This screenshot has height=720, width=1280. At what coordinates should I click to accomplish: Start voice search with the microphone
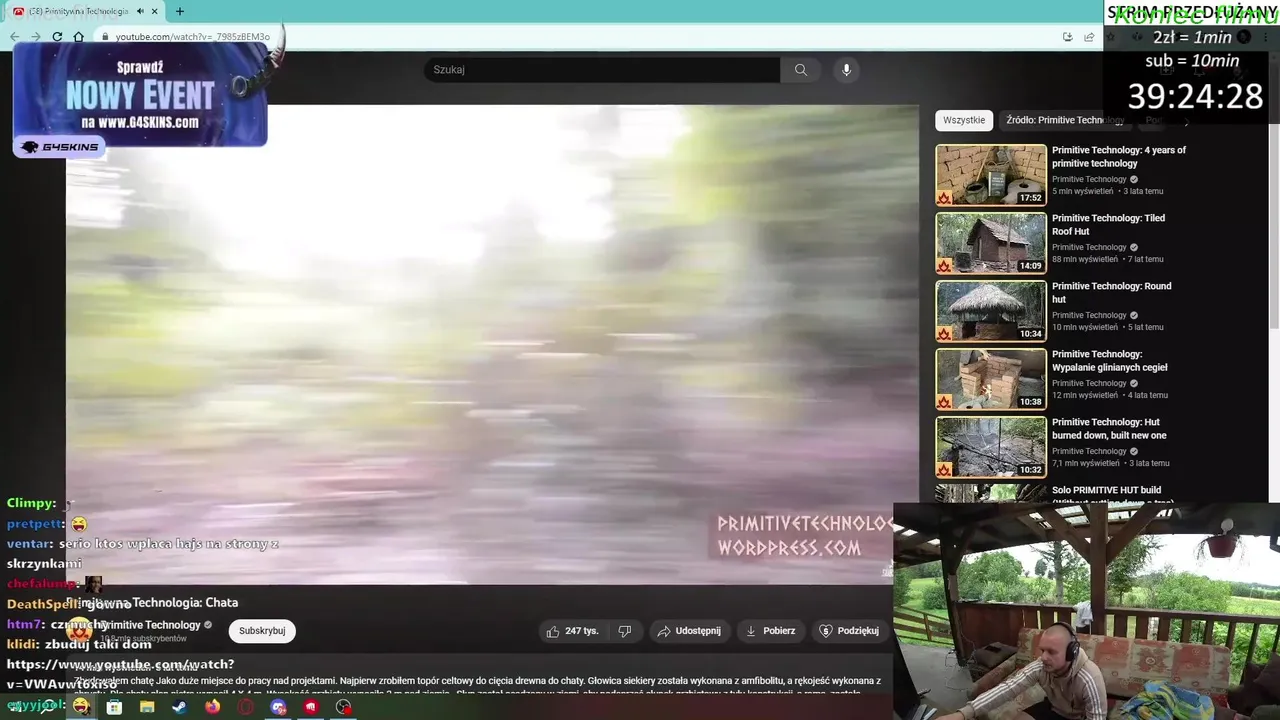click(x=846, y=70)
